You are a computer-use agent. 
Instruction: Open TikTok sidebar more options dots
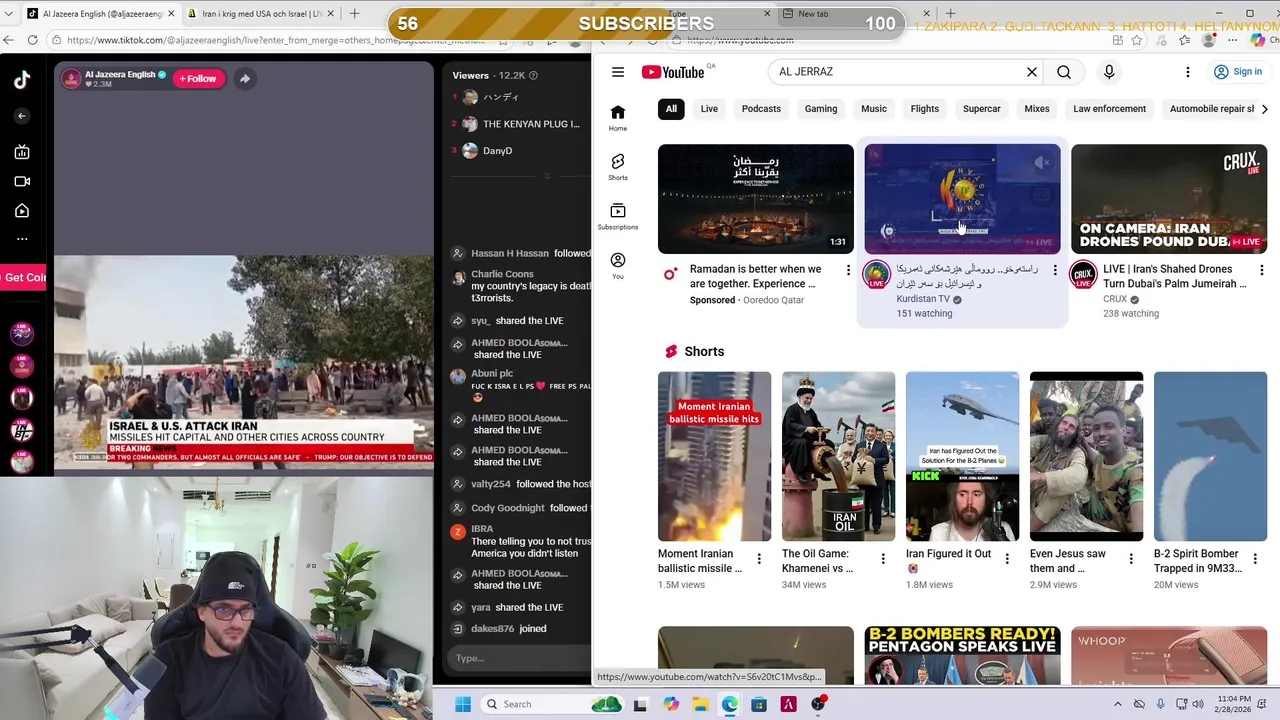(x=22, y=239)
